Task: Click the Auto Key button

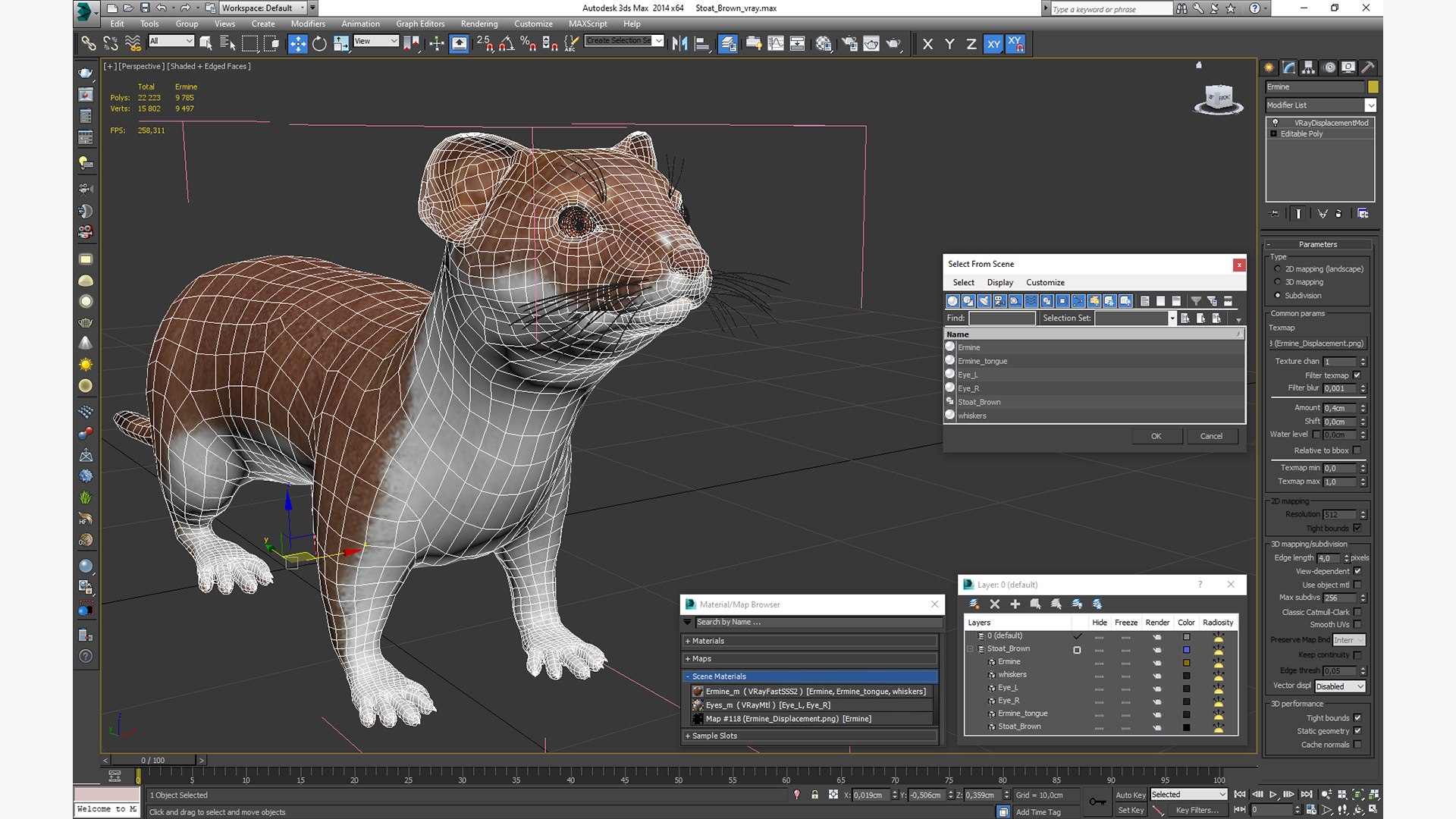Action: pos(1130,795)
